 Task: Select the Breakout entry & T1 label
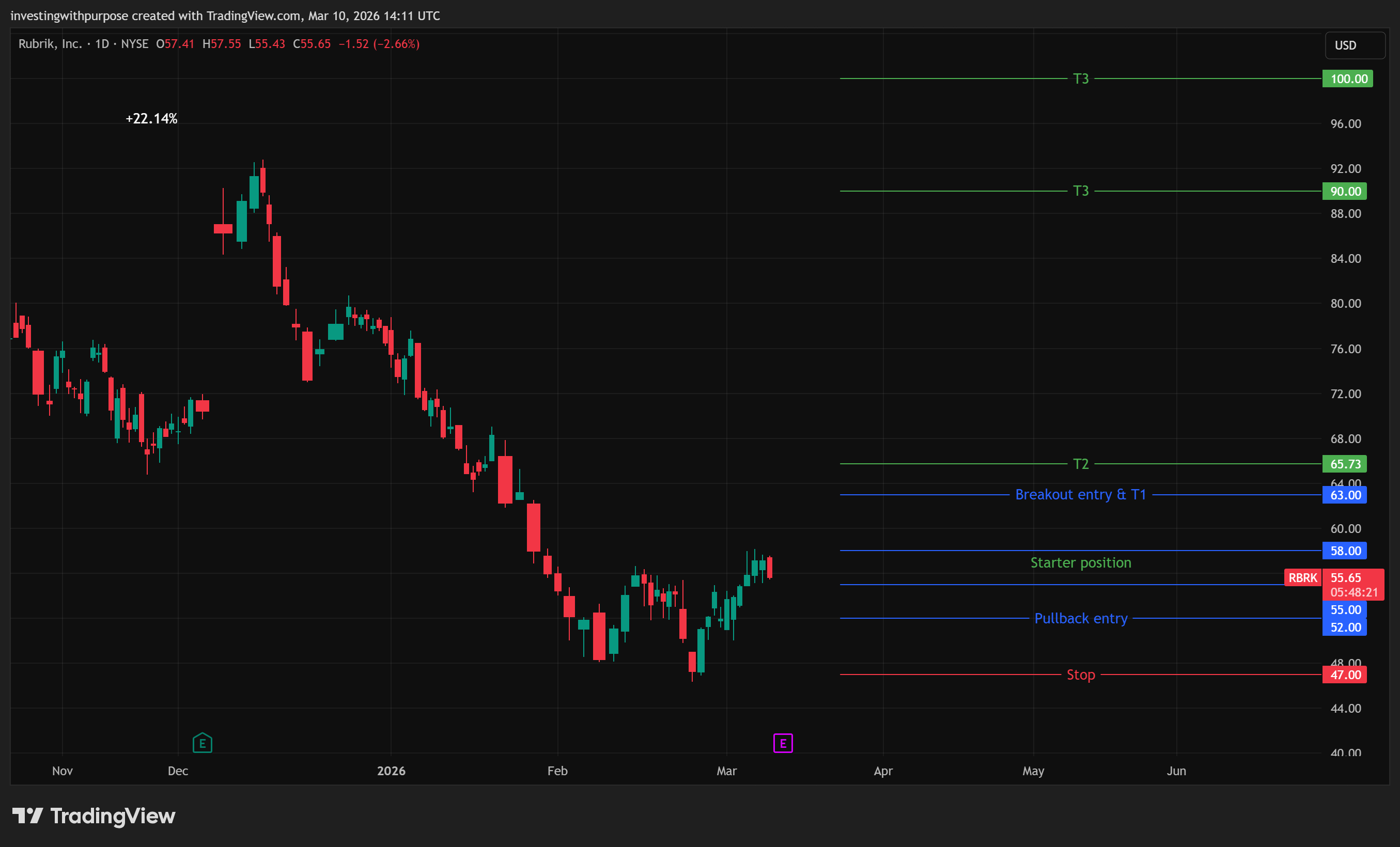pyautogui.click(x=1080, y=494)
